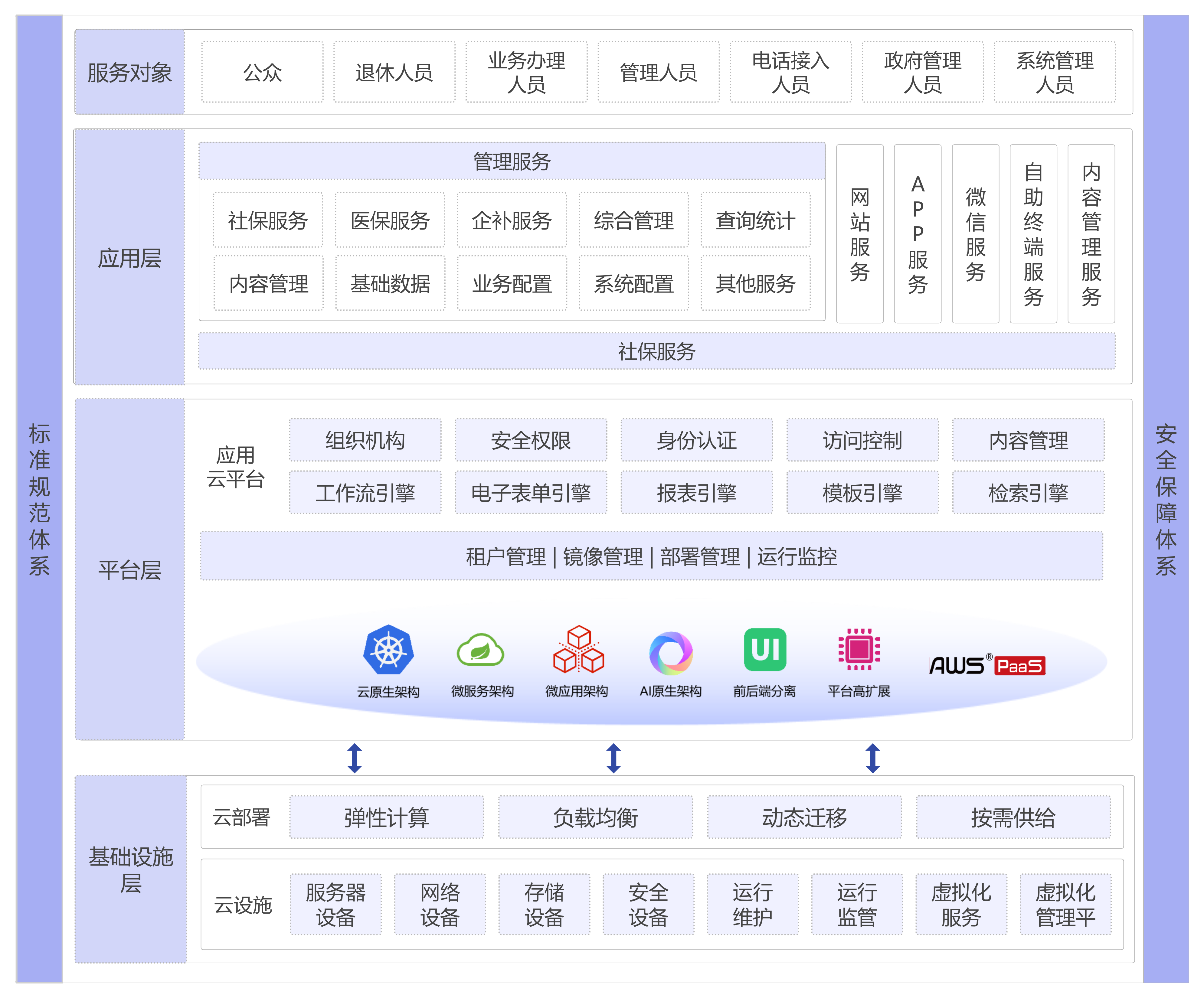Image resolution: width=1204 pixels, height=998 pixels.
Task: Select the vertical 内容管理服务 column
Action: (1091, 234)
